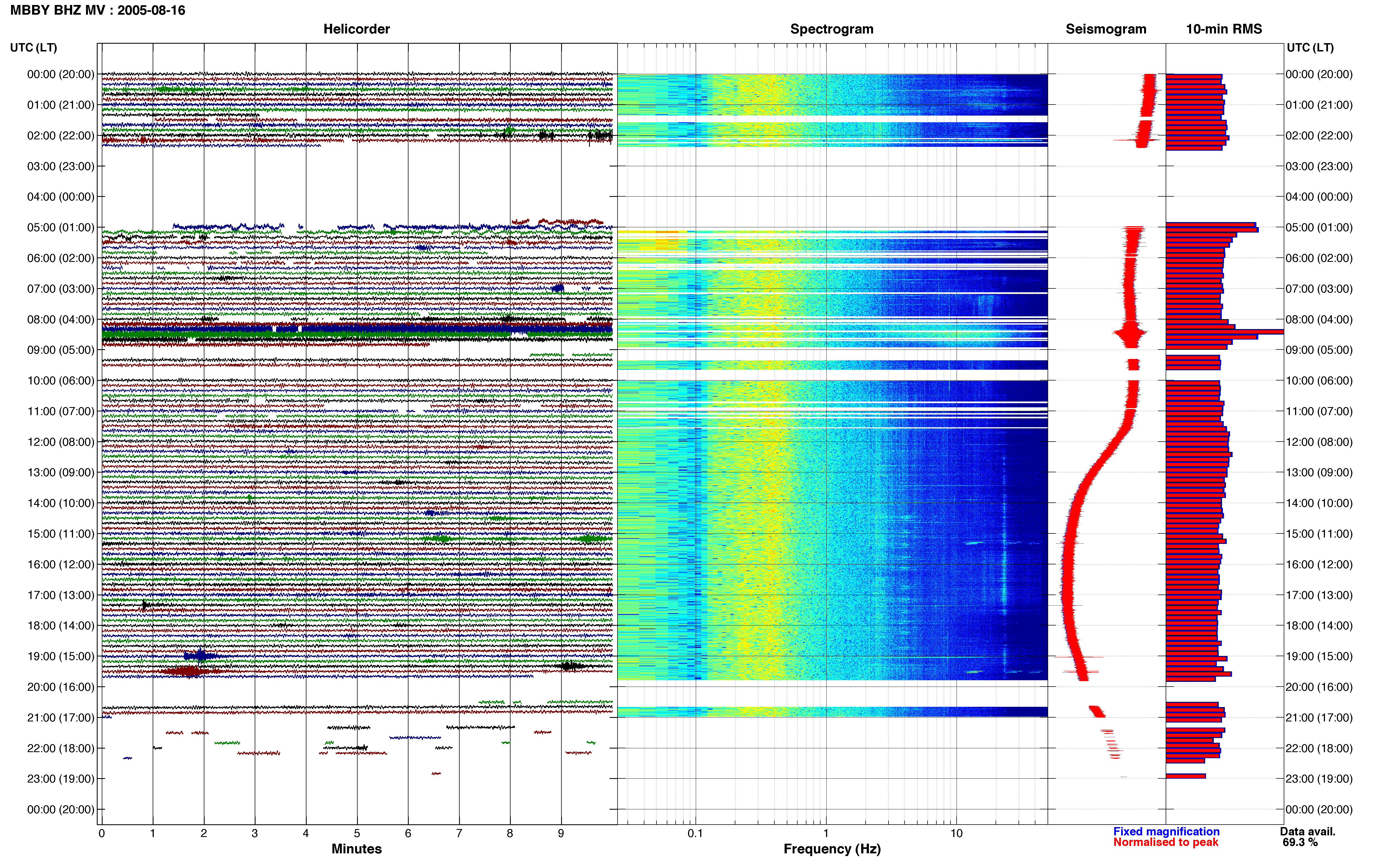The width and height of the screenshot is (1388, 868).
Task: Pick "05:00 (01:00)" on the right time axis
Action: [1319, 227]
